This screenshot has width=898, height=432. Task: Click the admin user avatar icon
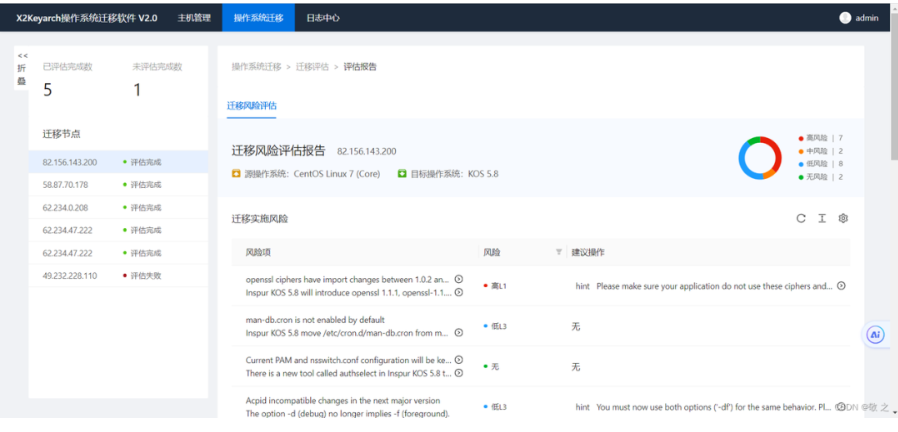click(845, 17)
